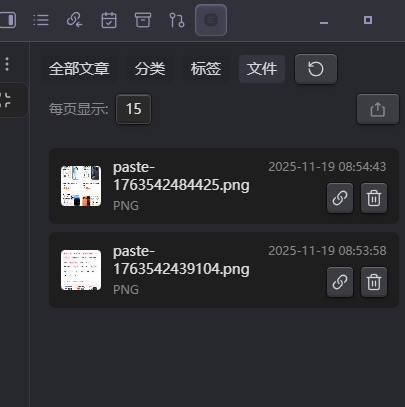Screen dimensions: 405x407
Task: Open the git branch icon
Action: pyautogui.click(x=177, y=20)
